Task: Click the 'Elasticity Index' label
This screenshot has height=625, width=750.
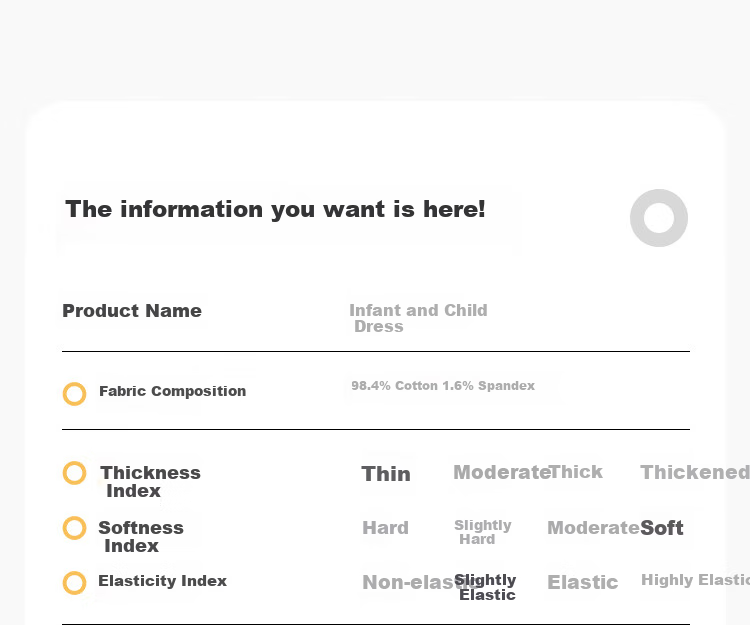Action: coord(163,581)
